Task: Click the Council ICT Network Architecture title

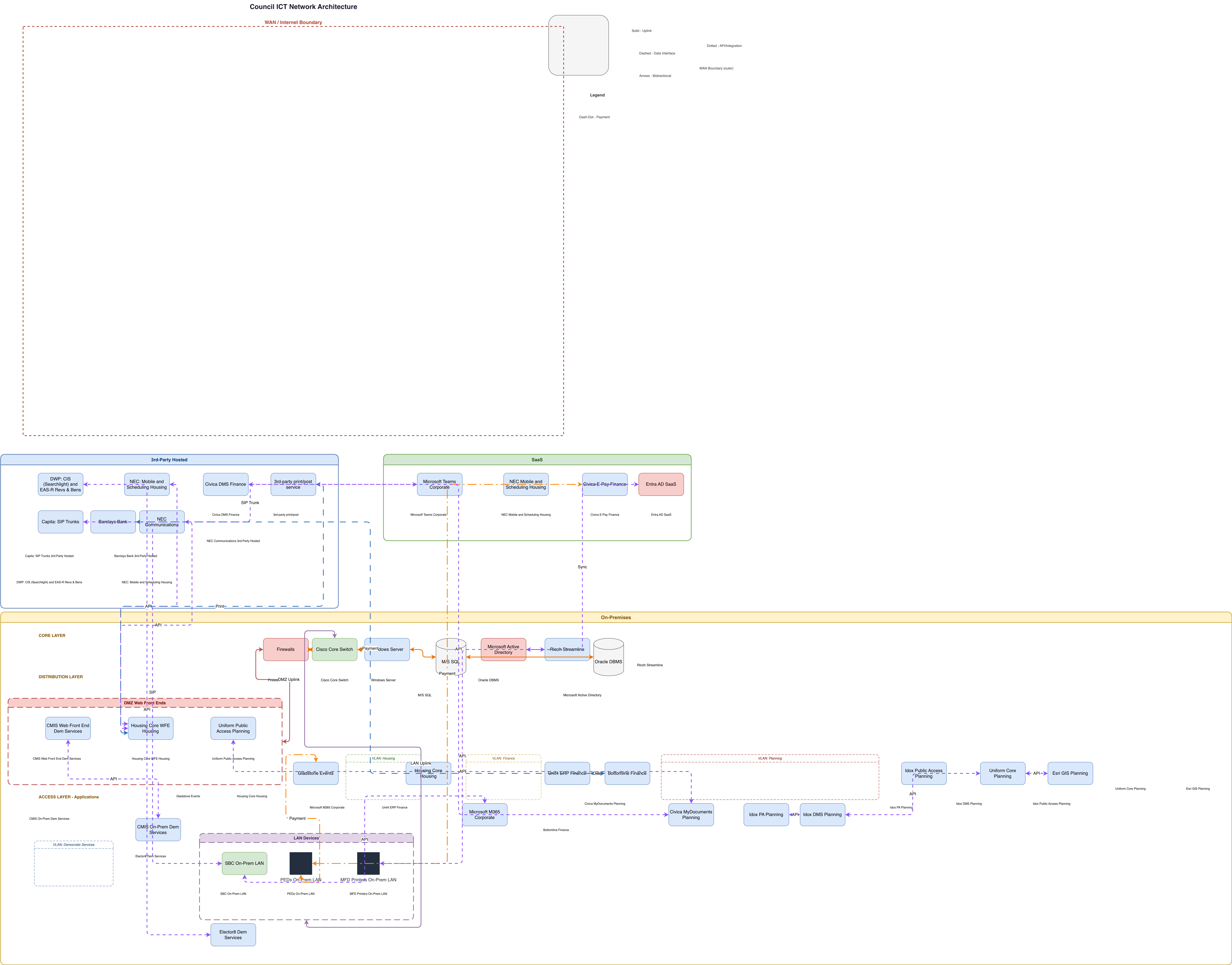Action: 303,7
